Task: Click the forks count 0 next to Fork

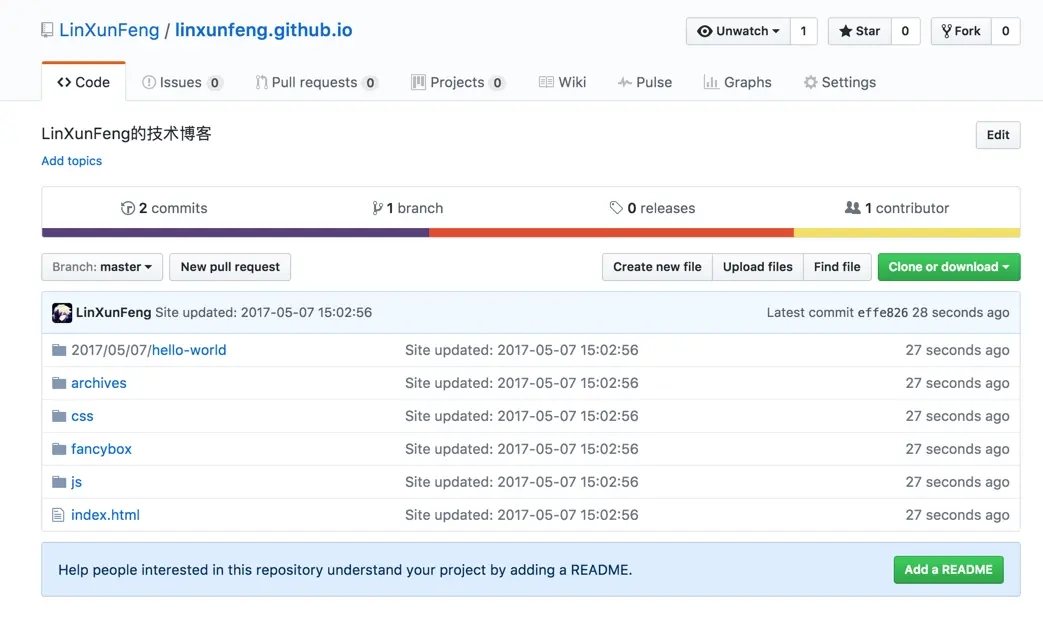Action: (1006, 31)
